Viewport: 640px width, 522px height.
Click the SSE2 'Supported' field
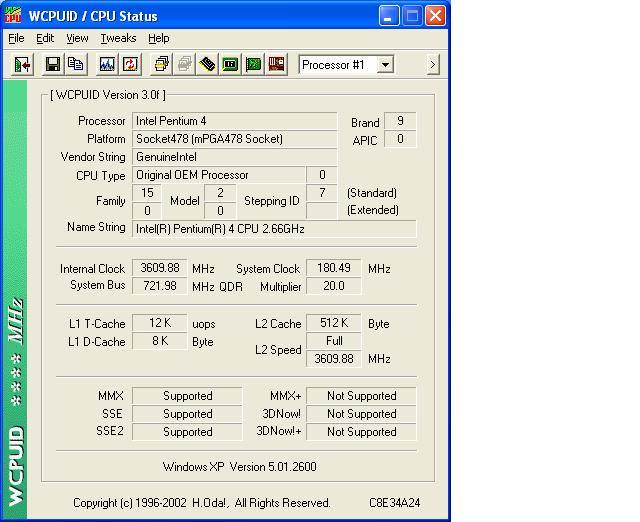pos(187,431)
